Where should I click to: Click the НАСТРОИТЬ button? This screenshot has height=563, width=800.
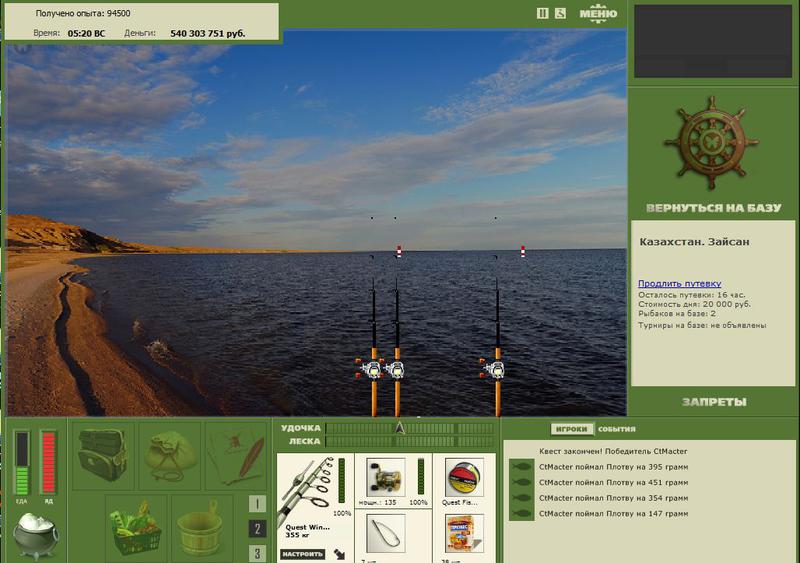[302, 554]
